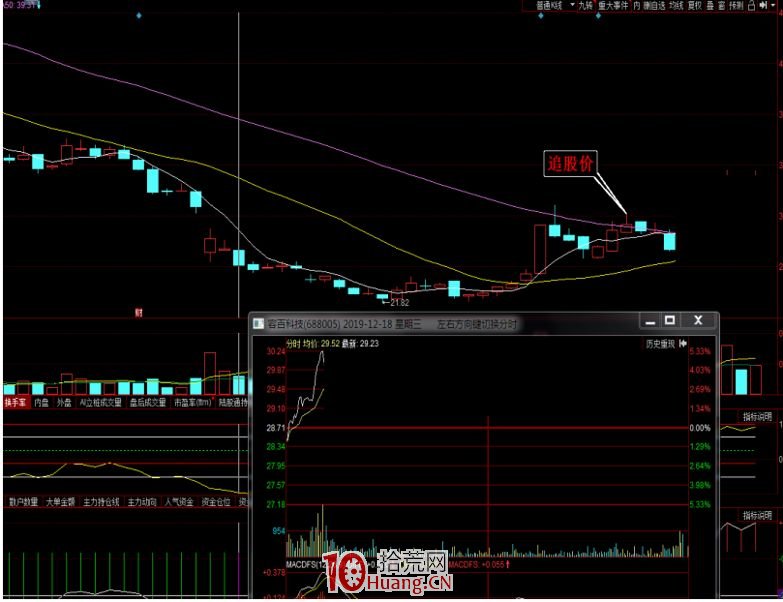Select the AI立桩成交量 tab
The height and width of the screenshot is (602, 783).
[x=101, y=402]
